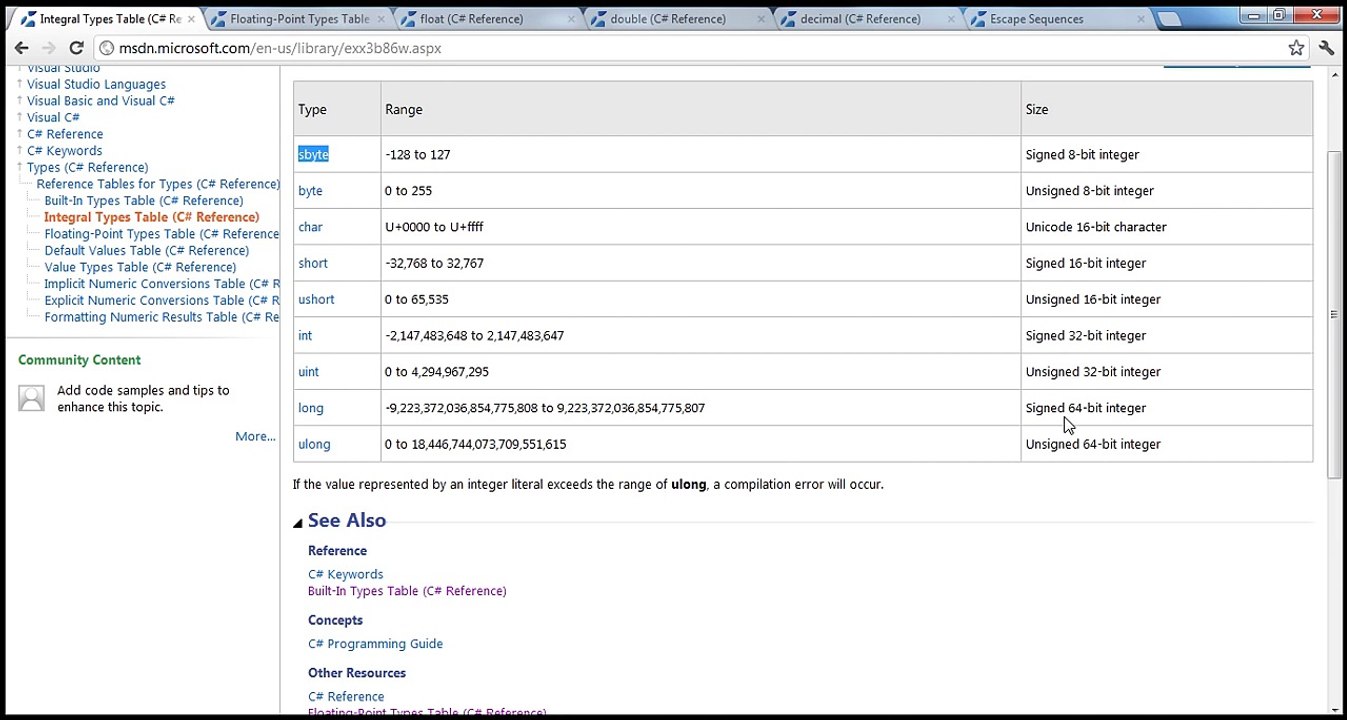Click the up-arrow icon beside Types (C# Reference)
The image size is (1347, 720).
19,167
